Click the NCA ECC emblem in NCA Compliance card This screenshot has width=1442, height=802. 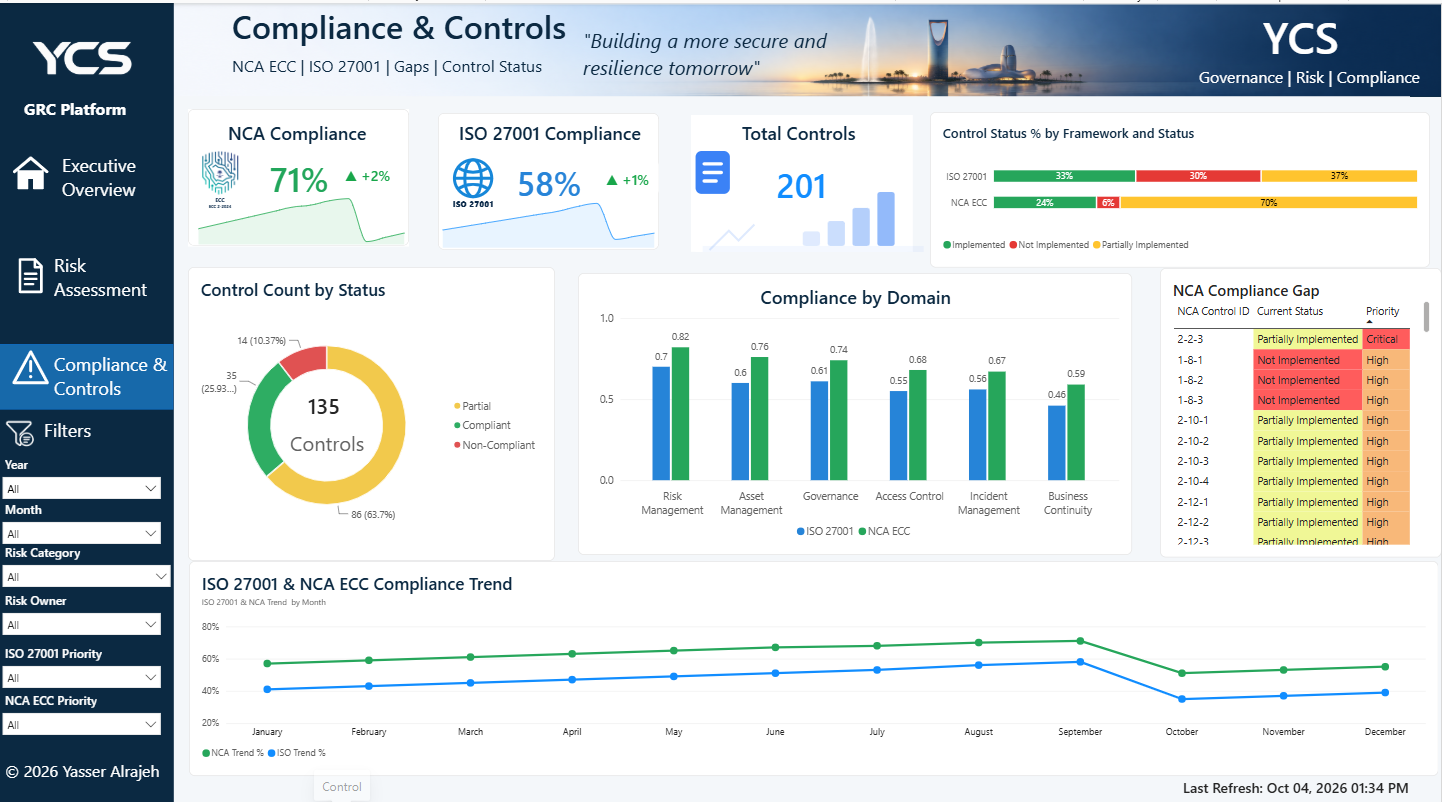tap(220, 179)
